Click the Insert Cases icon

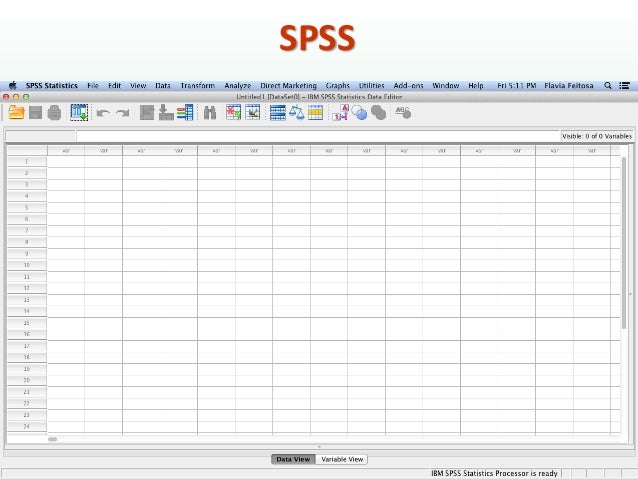coord(234,112)
